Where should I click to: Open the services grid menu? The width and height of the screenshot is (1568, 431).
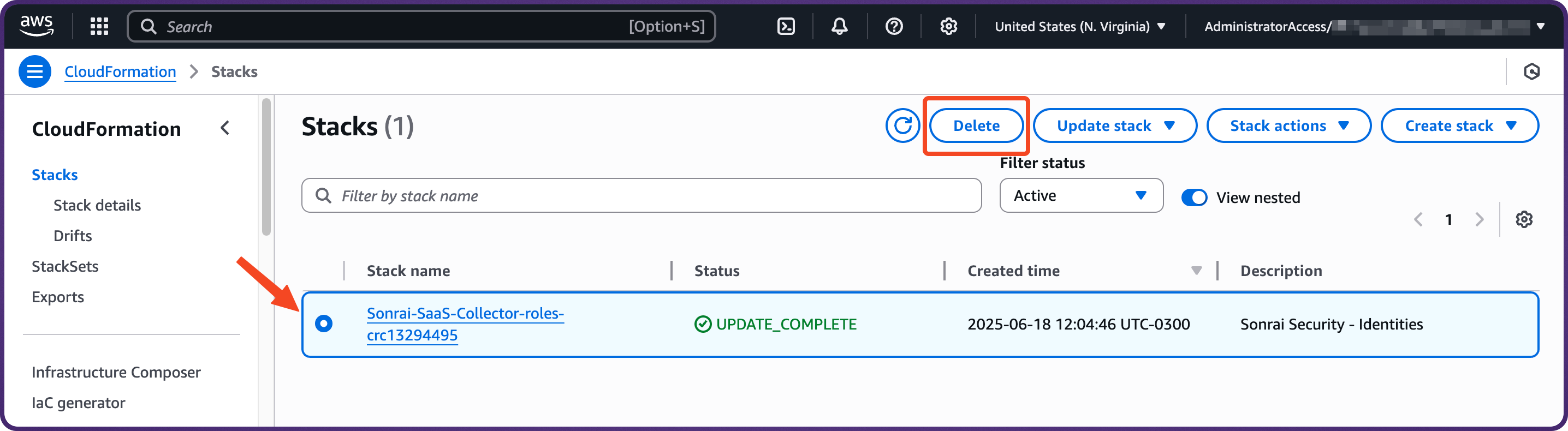(99, 26)
